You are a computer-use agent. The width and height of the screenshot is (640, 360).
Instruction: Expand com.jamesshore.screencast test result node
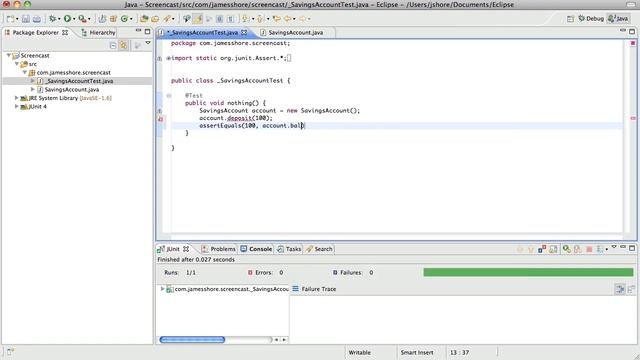tap(162, 289)
